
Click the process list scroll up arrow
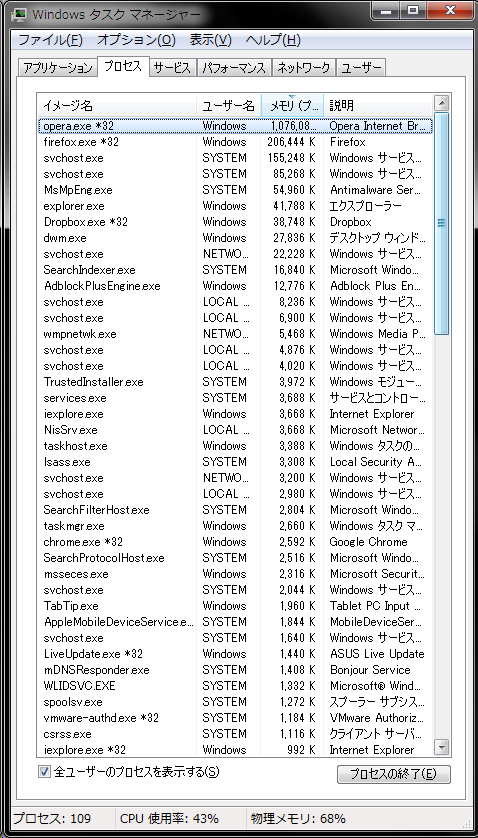[441, 103]
